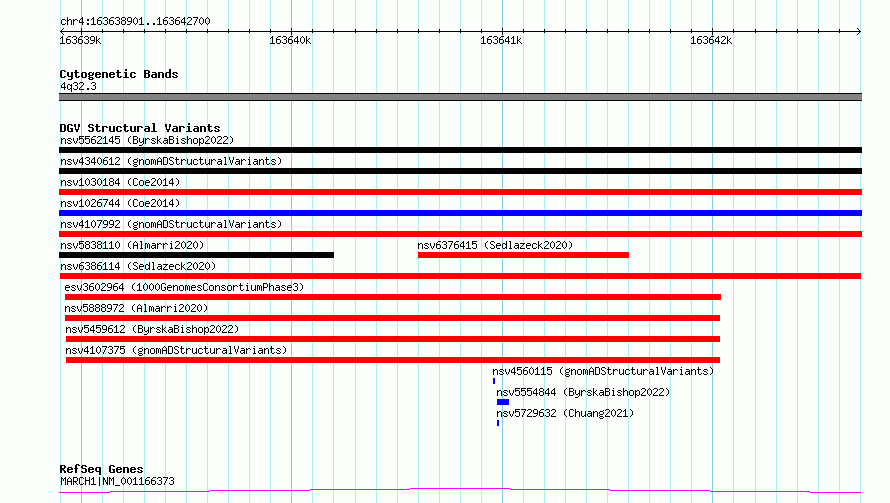The height and width of the screenshot is (503, 890).
Task: Click the nsv5554844 (ByrskaBishop2022) label
Action: tap(583, 392)
